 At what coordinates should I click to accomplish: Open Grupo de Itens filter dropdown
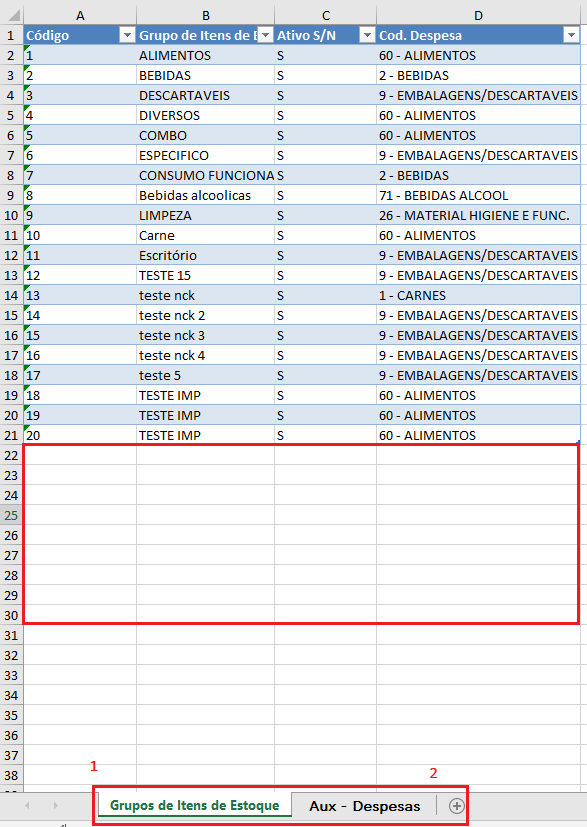pyautogui.click(x=266, y=35)
